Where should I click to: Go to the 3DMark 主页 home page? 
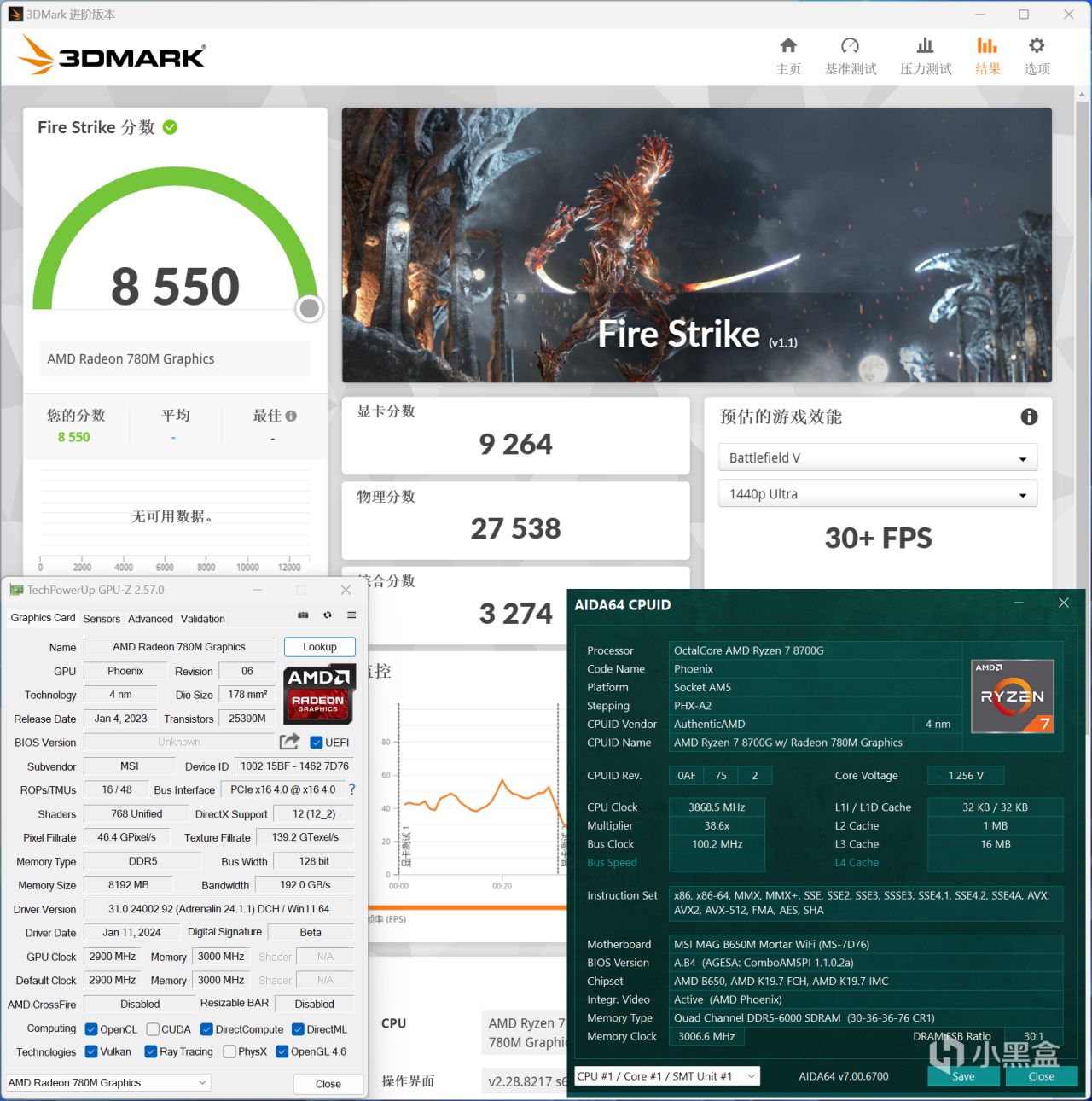coord(788,56)
